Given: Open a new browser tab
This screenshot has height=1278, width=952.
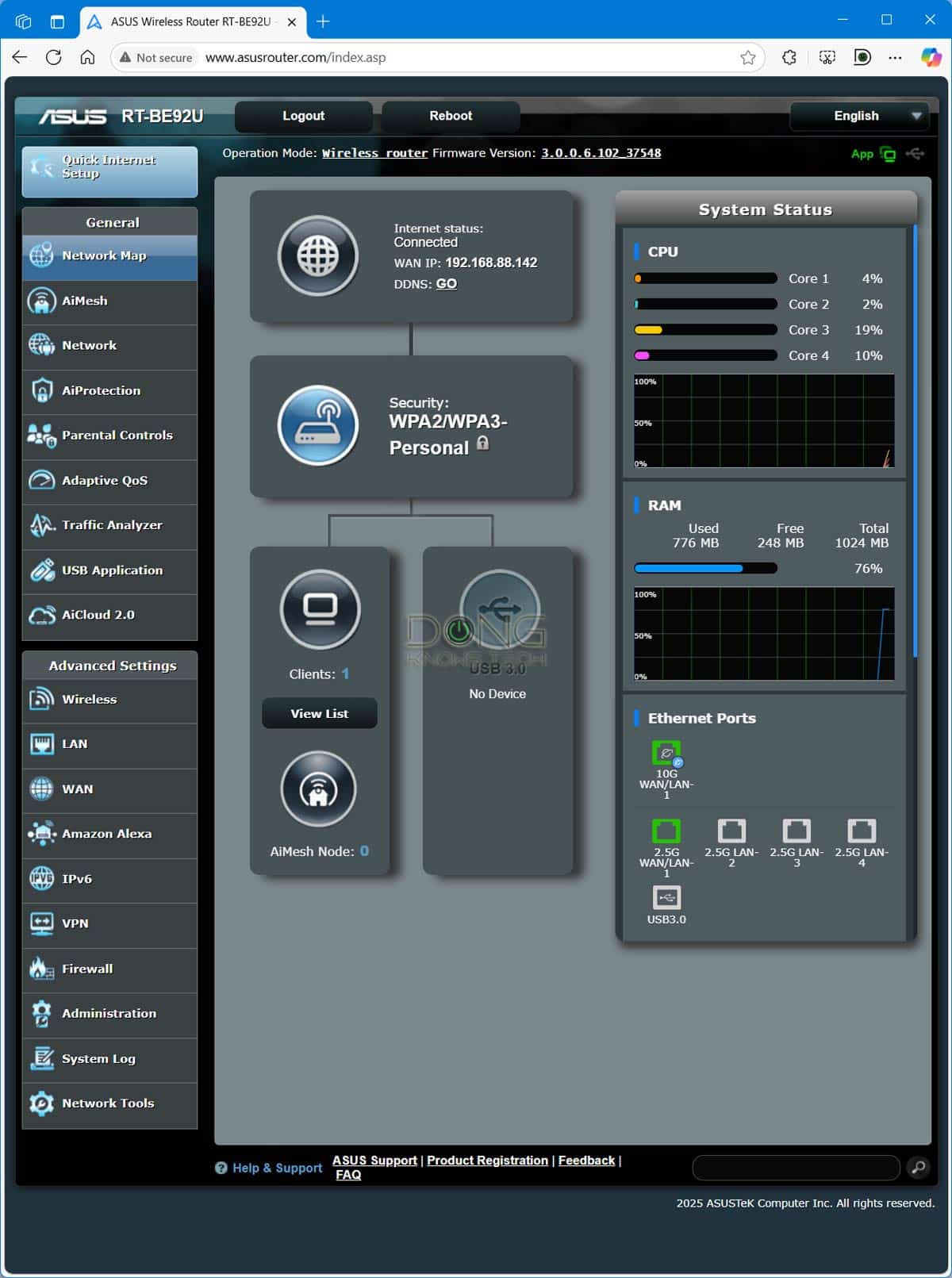Looking at the screenshot, I should [323, 21].
